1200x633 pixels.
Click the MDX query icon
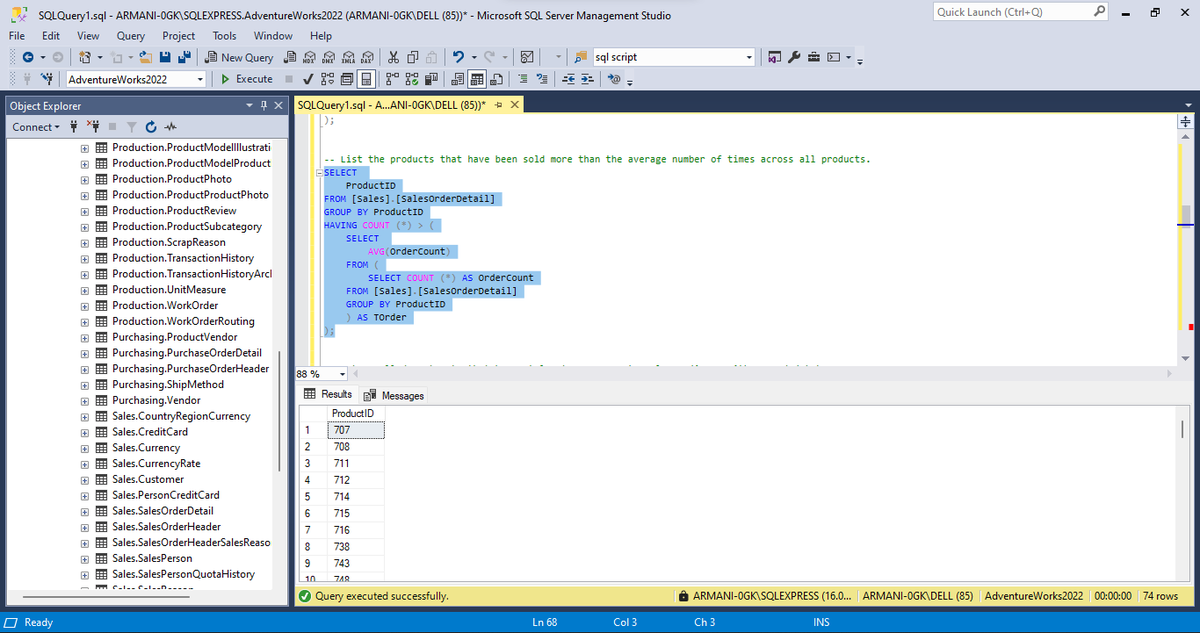(309, 58)
